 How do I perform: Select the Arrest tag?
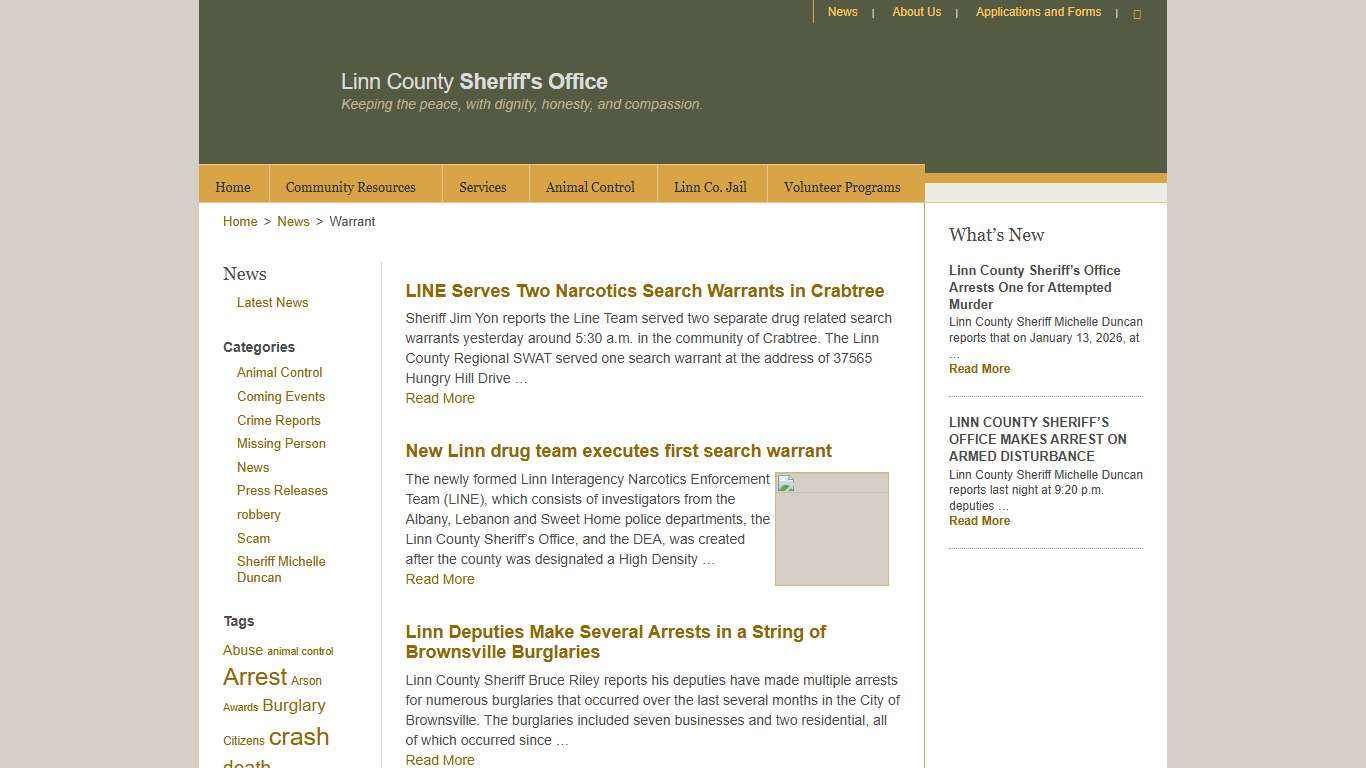pos(254,677)
